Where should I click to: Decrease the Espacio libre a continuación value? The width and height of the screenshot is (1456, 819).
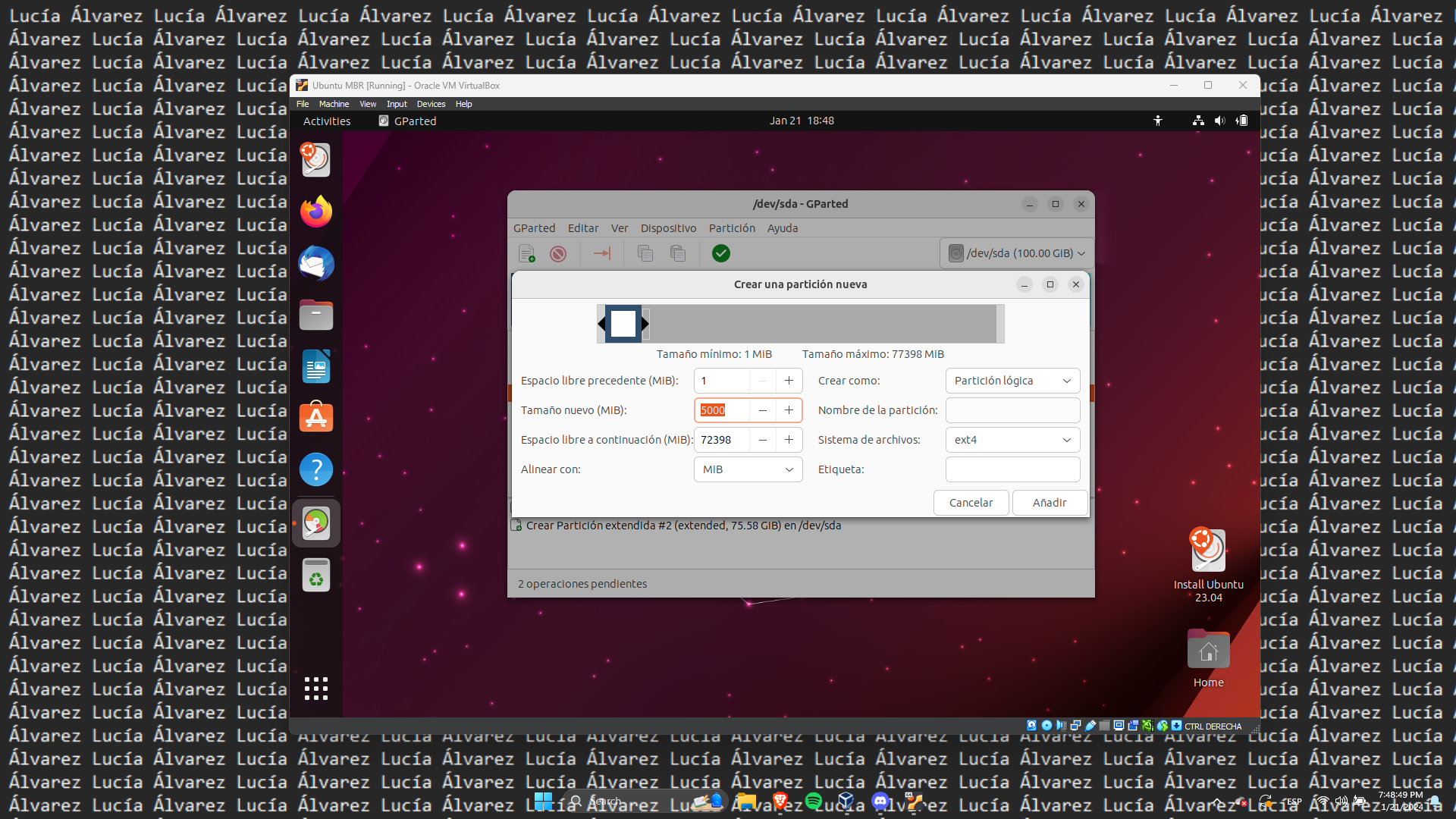point(763,440)
